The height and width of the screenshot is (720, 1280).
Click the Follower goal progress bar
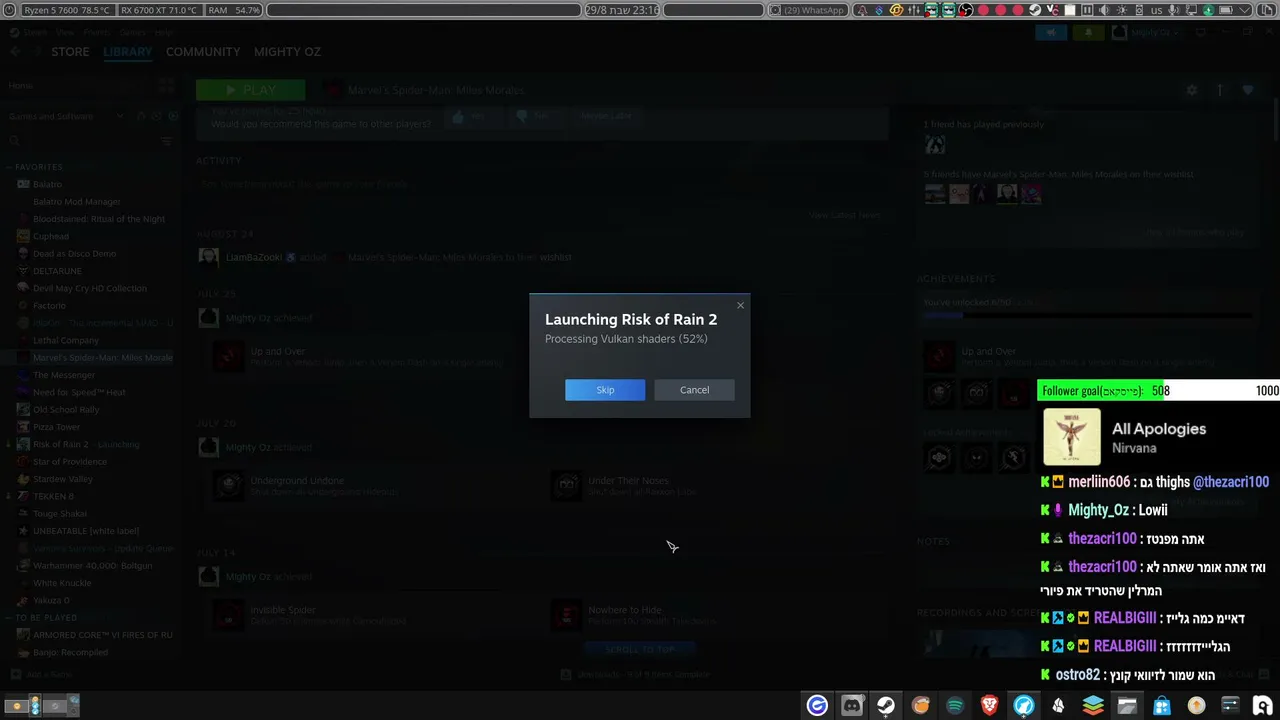1159,391
